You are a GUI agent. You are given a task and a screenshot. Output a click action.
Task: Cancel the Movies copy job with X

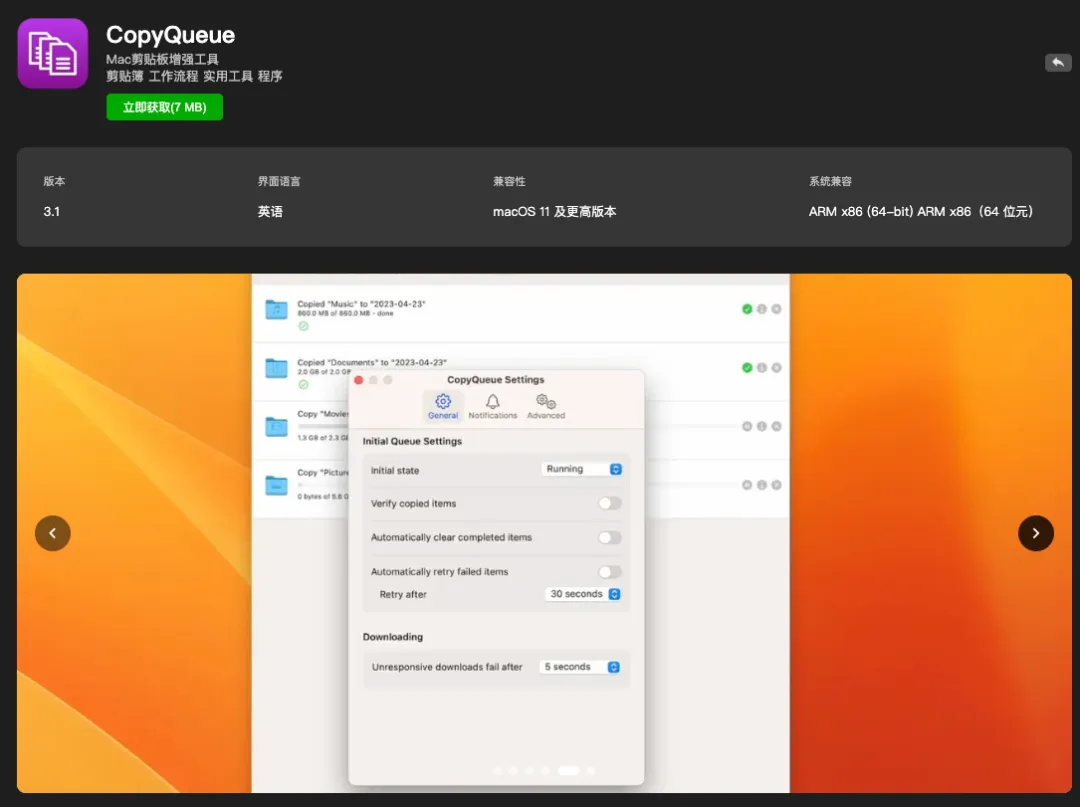(776, 426)
